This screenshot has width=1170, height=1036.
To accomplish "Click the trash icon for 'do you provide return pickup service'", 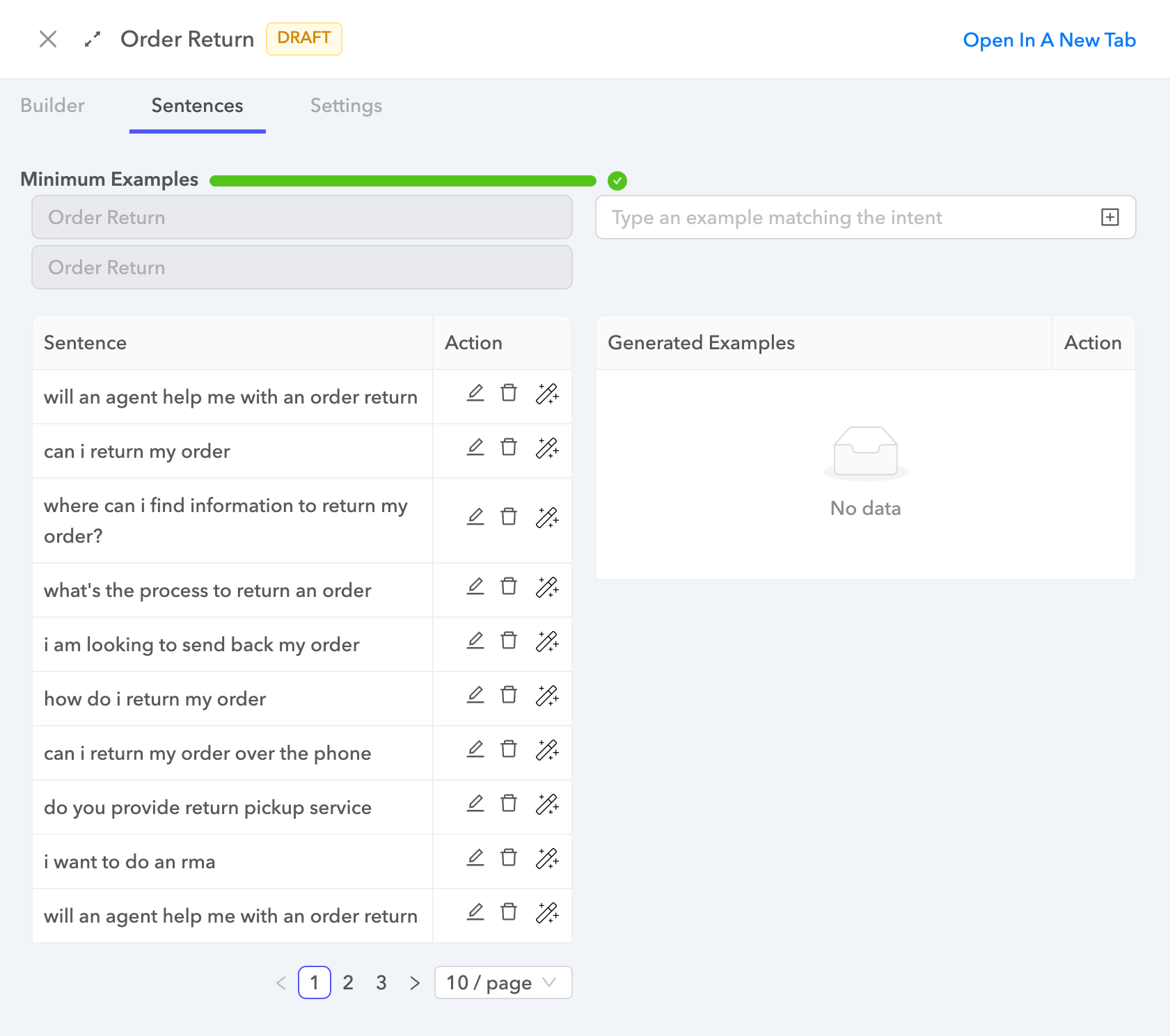I will point(509,804).
